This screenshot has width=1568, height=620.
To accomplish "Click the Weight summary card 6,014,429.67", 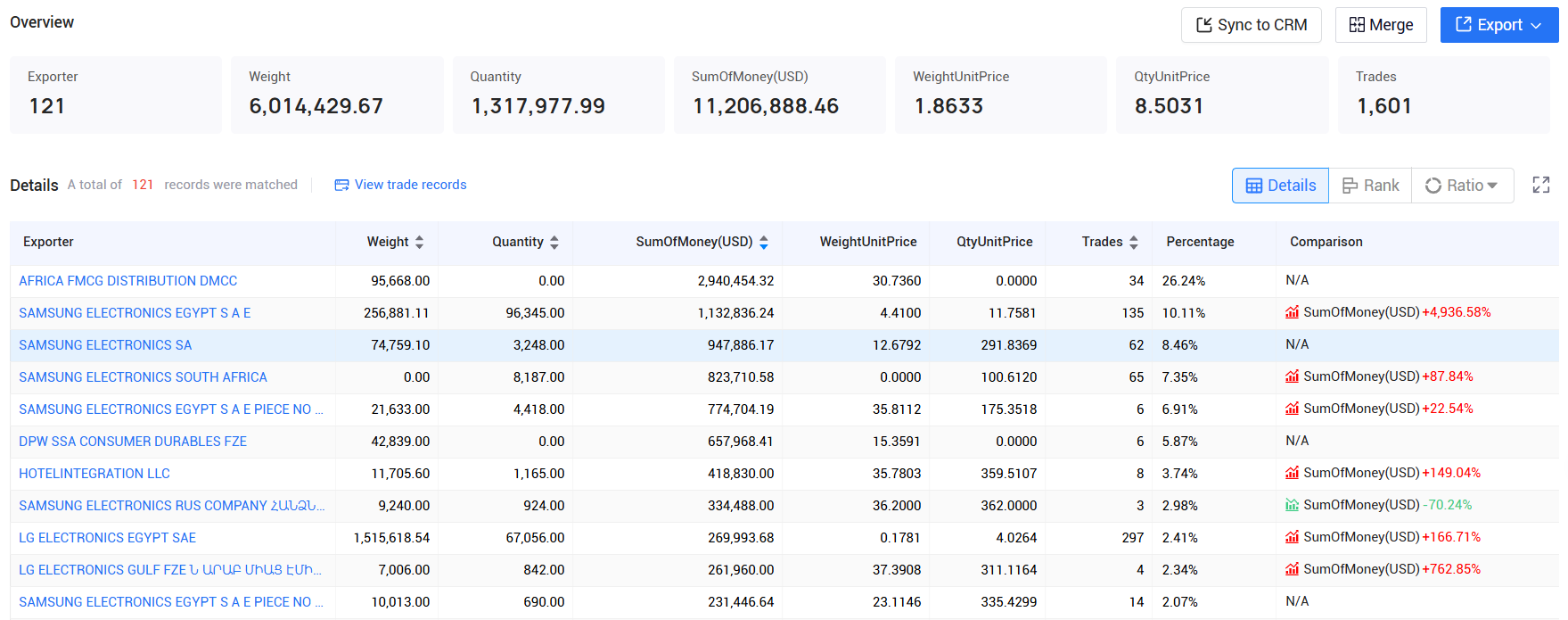I will pos(337,95).
